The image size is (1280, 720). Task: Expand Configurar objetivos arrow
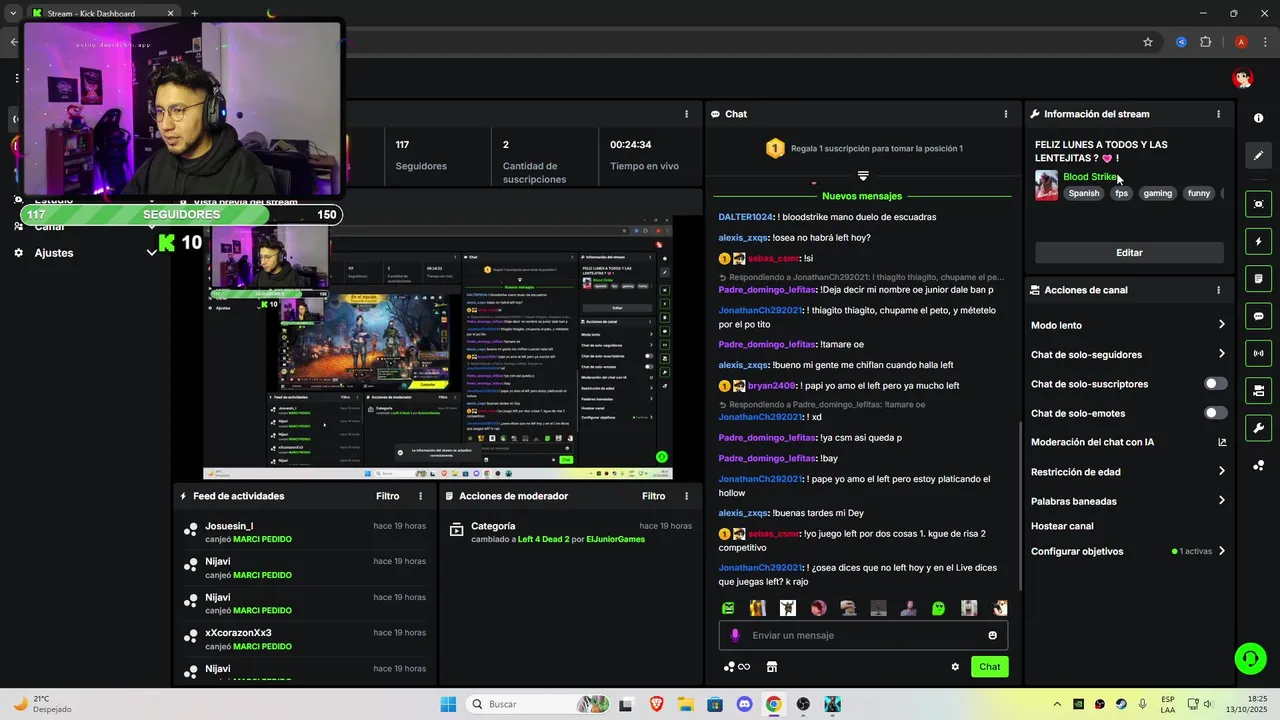(1221, 551)
